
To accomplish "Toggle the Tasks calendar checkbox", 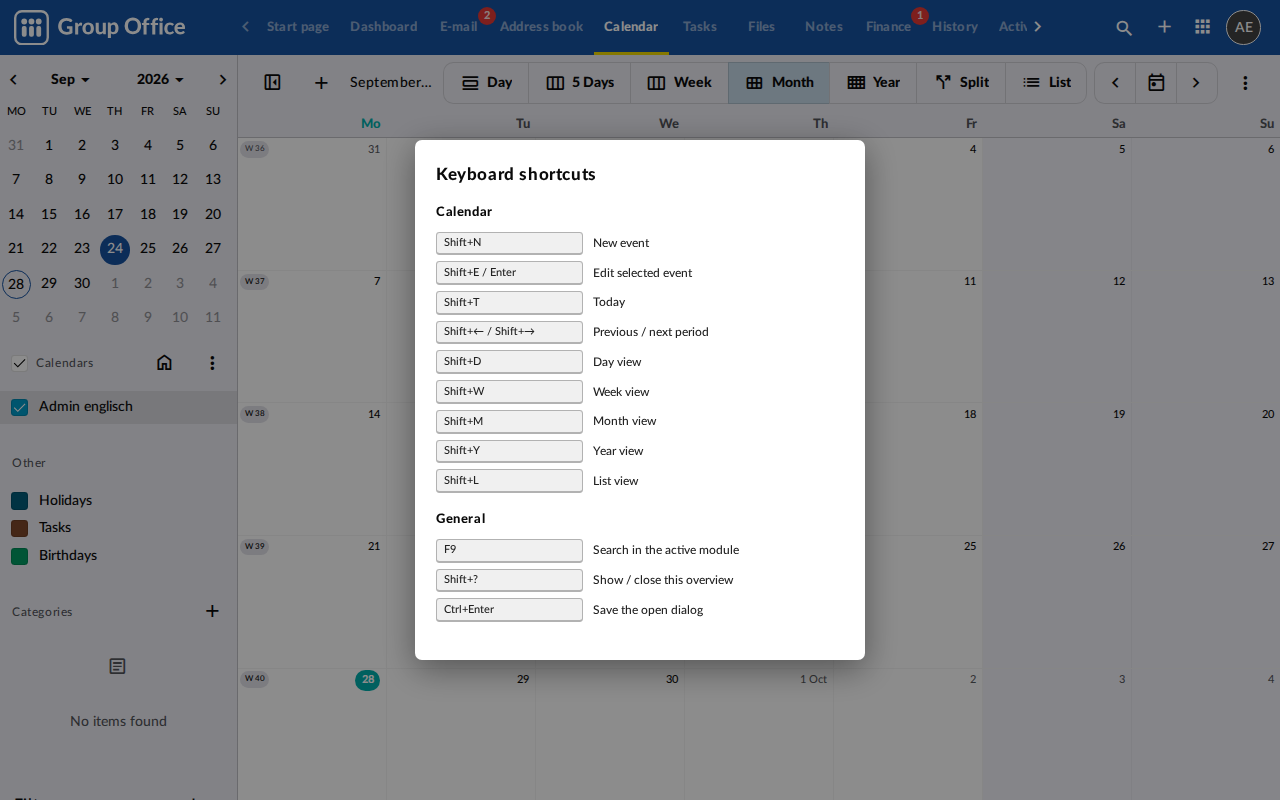I will coord(19,528).
